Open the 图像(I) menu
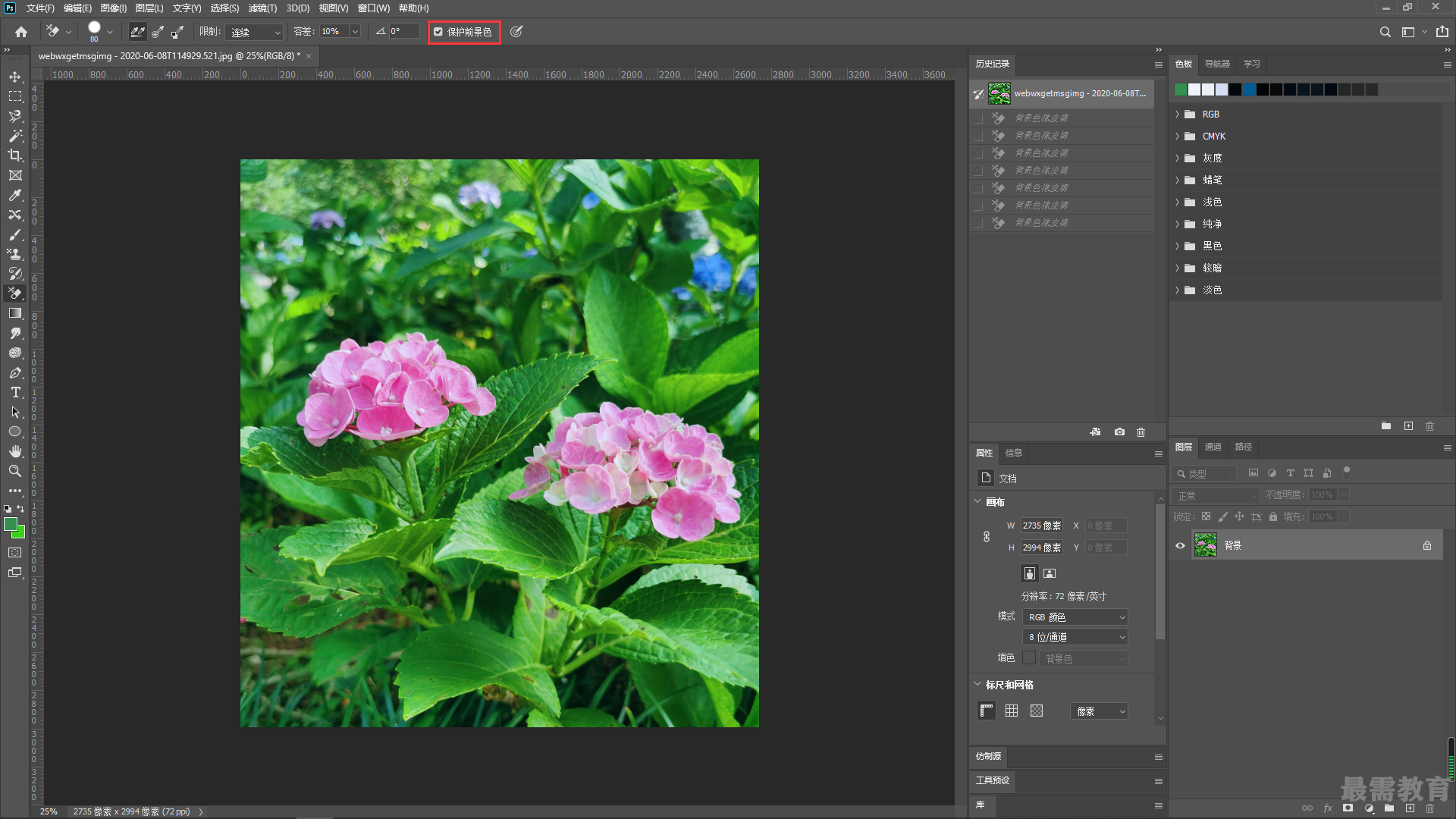 pyautogui.click(x=114, y=8)
